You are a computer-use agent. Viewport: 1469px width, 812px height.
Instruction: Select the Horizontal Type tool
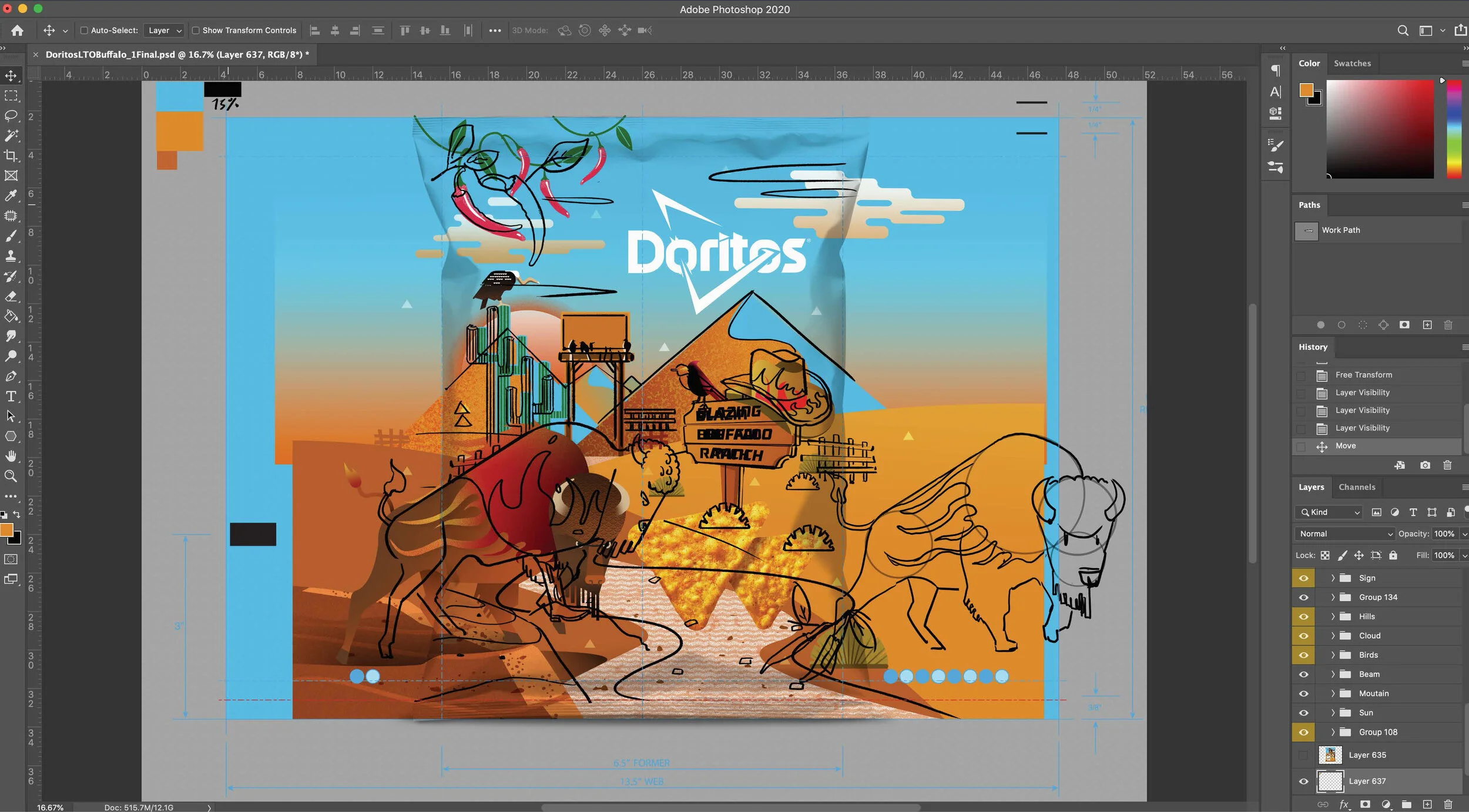pyautogui.click(x=11, y=396)
